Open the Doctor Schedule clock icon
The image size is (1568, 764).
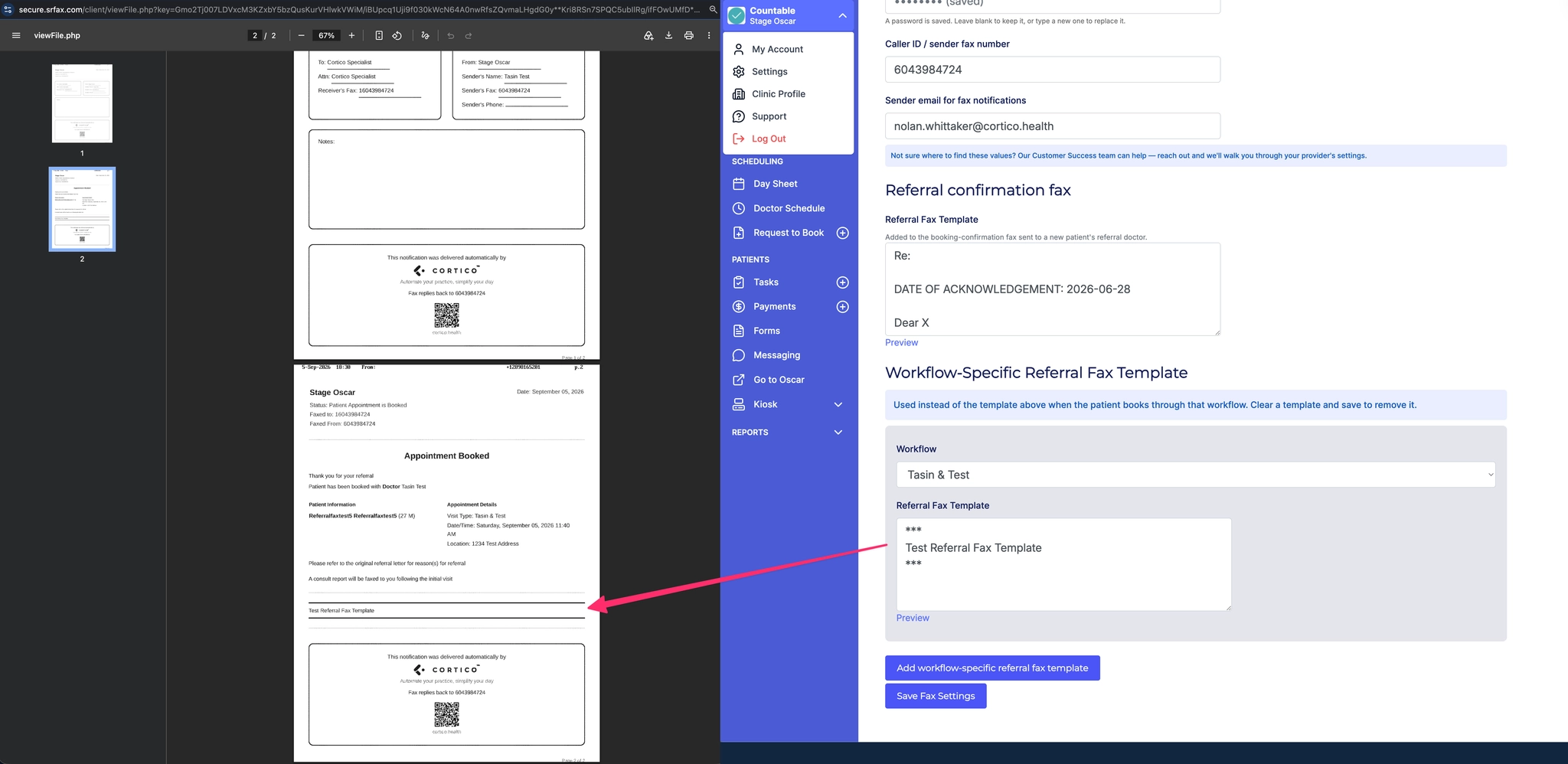[x=739, y=208]
